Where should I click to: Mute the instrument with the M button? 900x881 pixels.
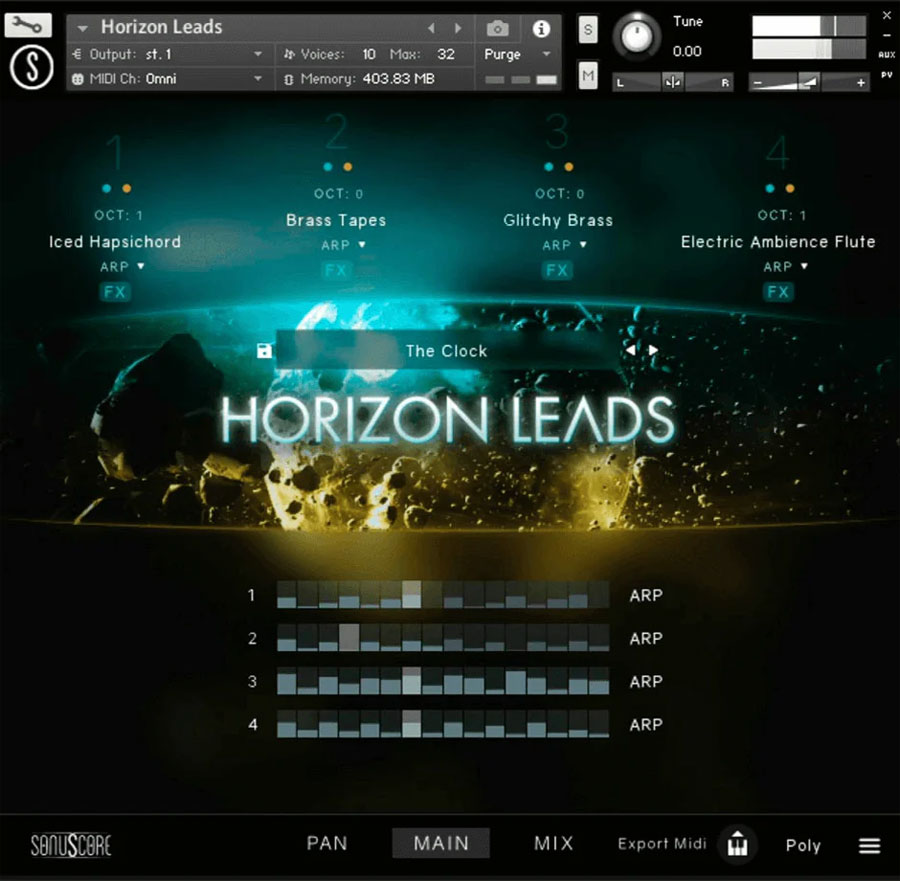coord(587,75)
